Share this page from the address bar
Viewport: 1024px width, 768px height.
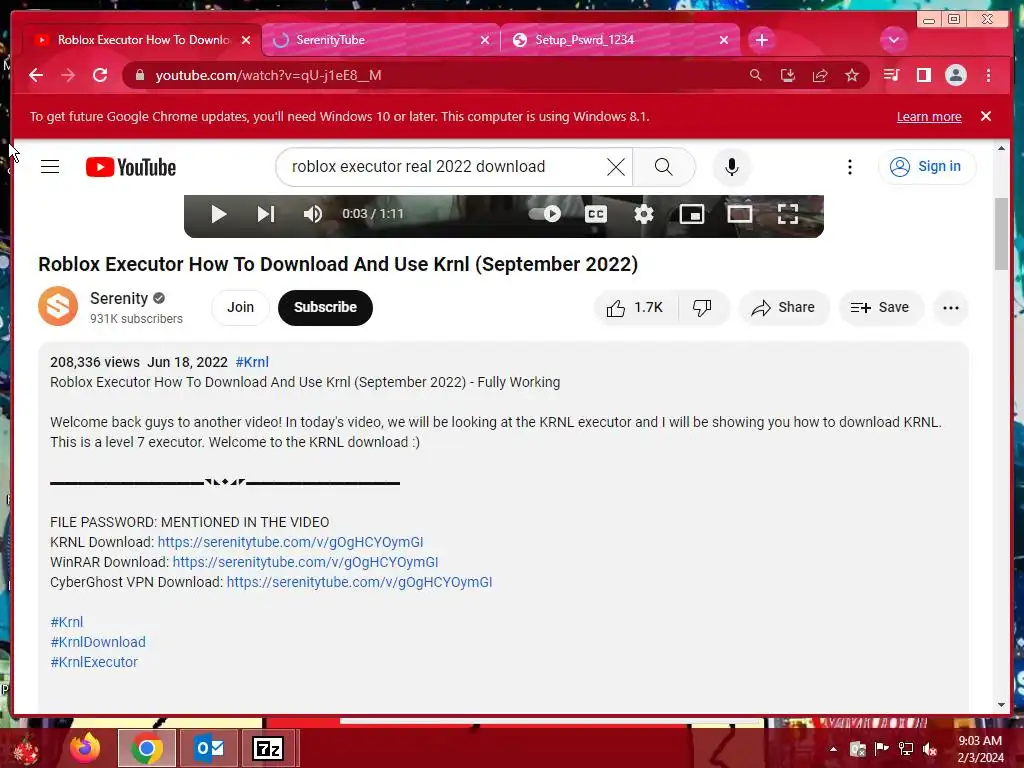pyautogui.click(x=820, y=75)
